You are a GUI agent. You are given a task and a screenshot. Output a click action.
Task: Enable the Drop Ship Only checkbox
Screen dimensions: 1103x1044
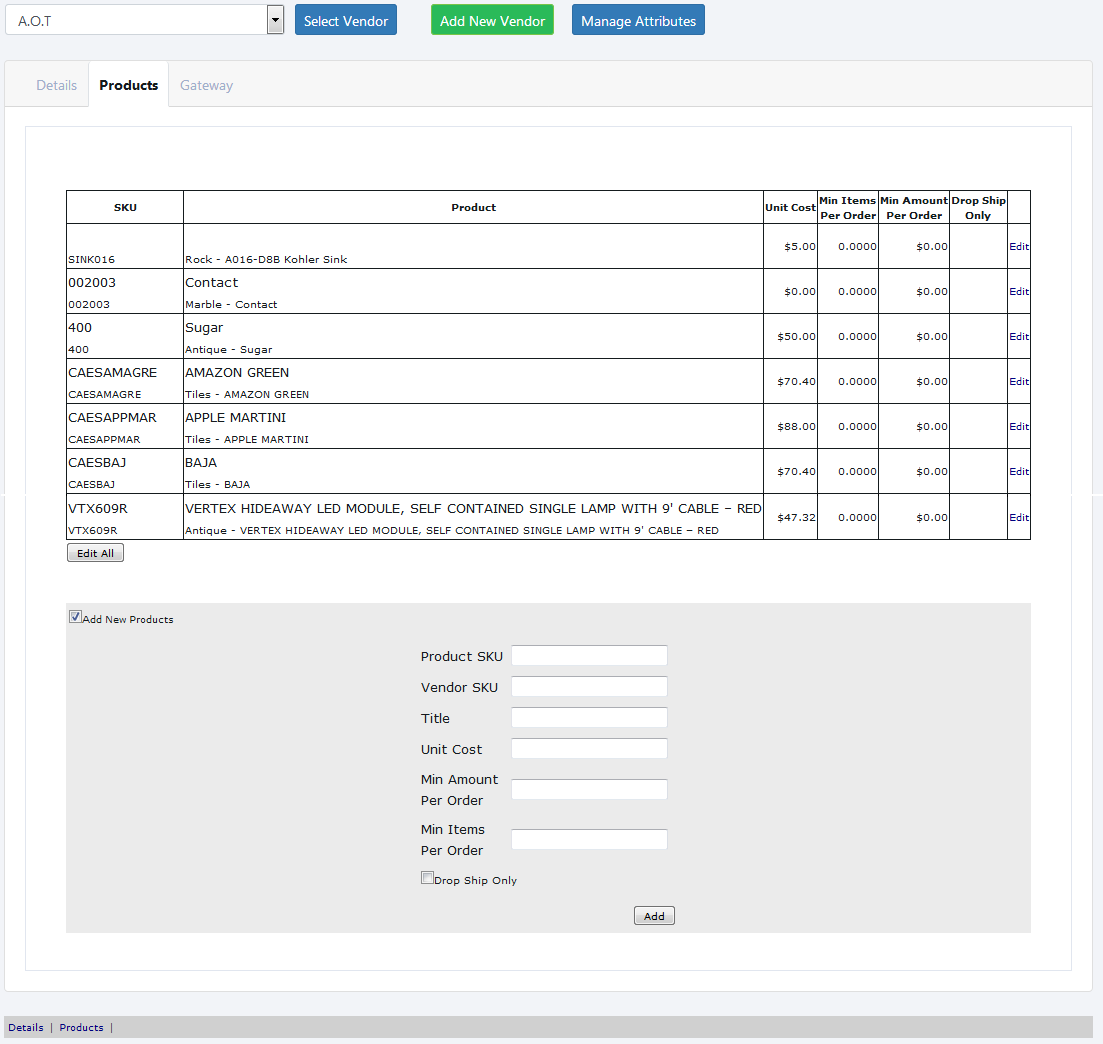(x=427, y=878)
